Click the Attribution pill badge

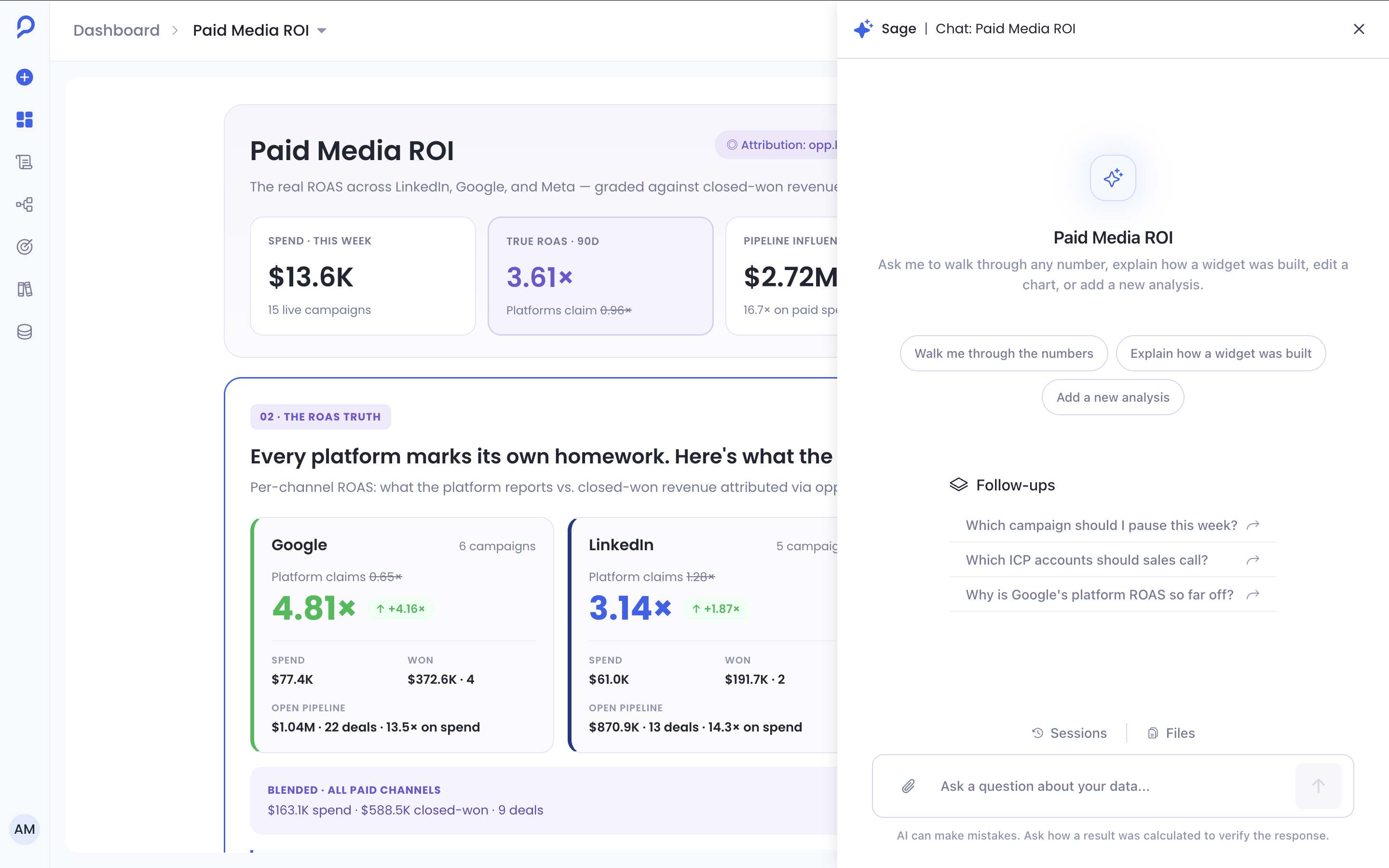(x=776, y=145)
